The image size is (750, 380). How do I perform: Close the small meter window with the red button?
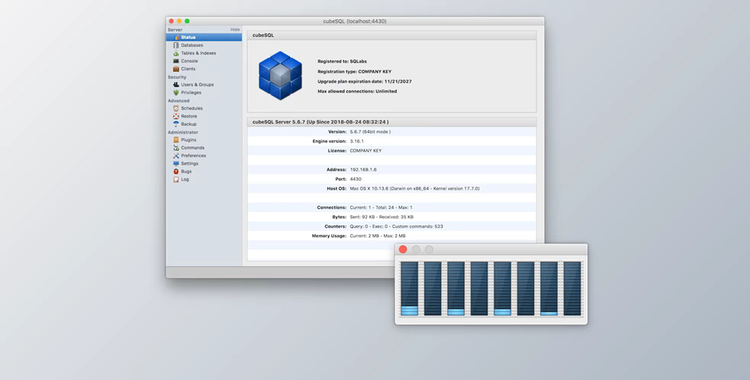point(403,249)
